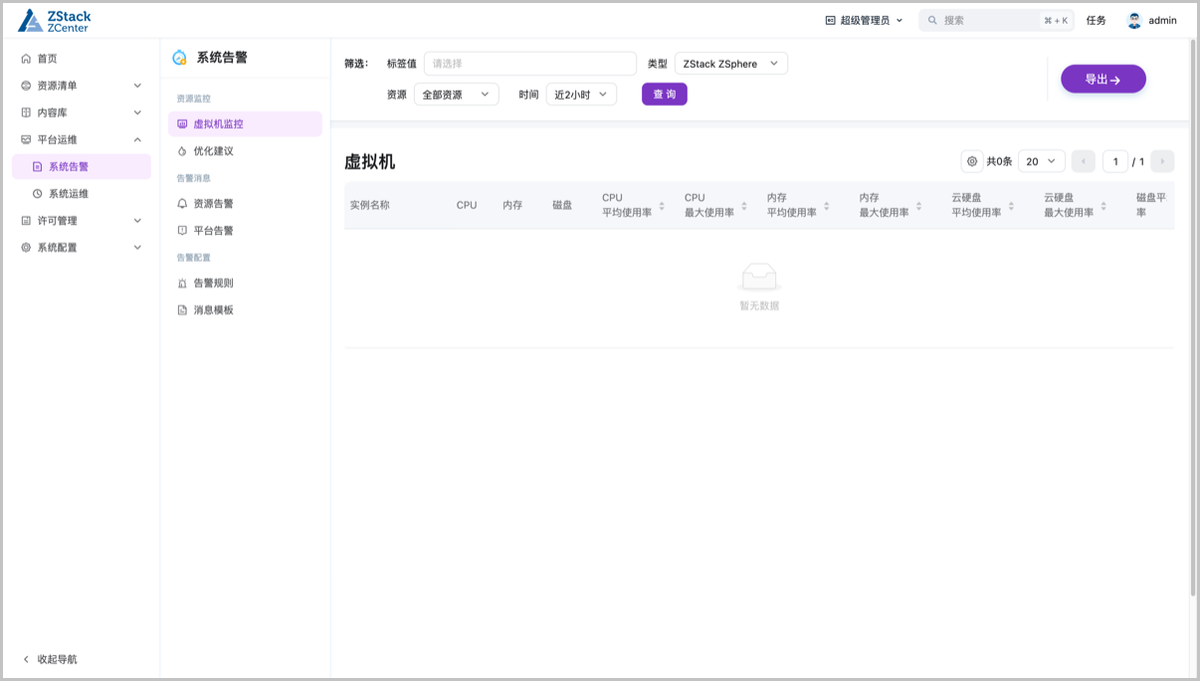Screen dimensions: 1200x681
Task: Click the 系统运维 clock icon
Action: pyautogui.click(x=38, y=194)
